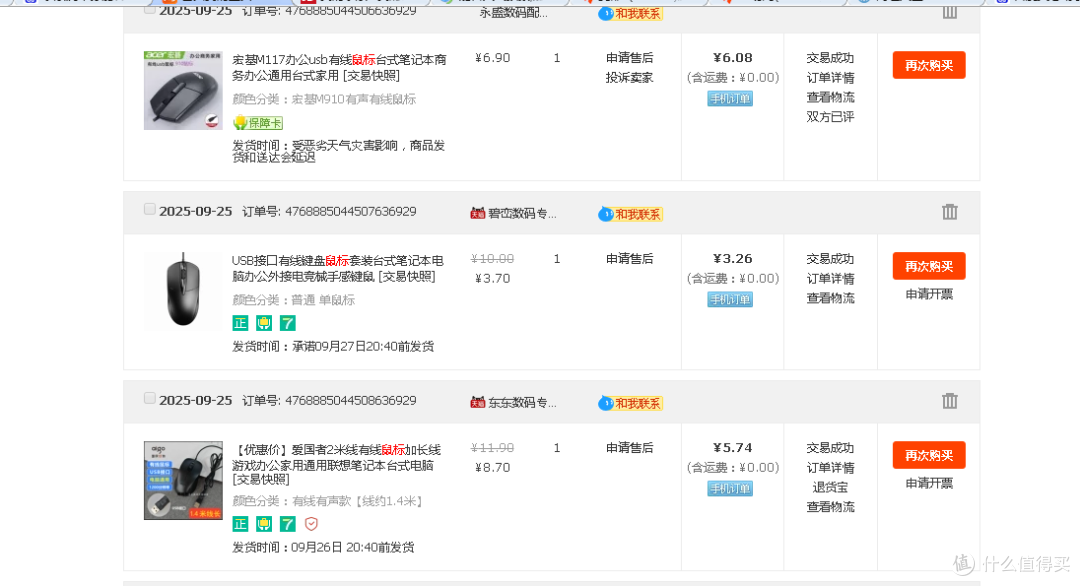Click 和我联系 chat icon for 碧峦数码 shop
Viewport: 1080px width, 586px height.
(x=630, y=214)
